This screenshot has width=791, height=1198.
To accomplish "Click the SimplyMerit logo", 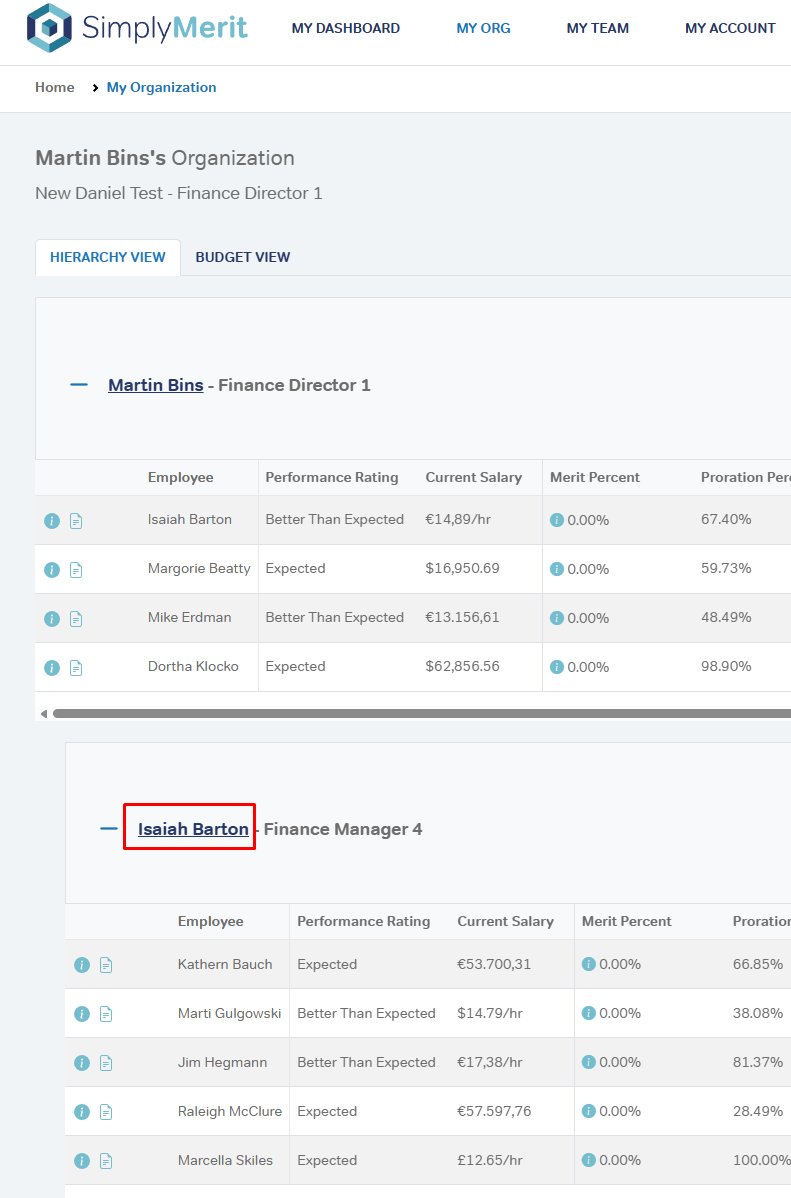I will click(137, 28).
